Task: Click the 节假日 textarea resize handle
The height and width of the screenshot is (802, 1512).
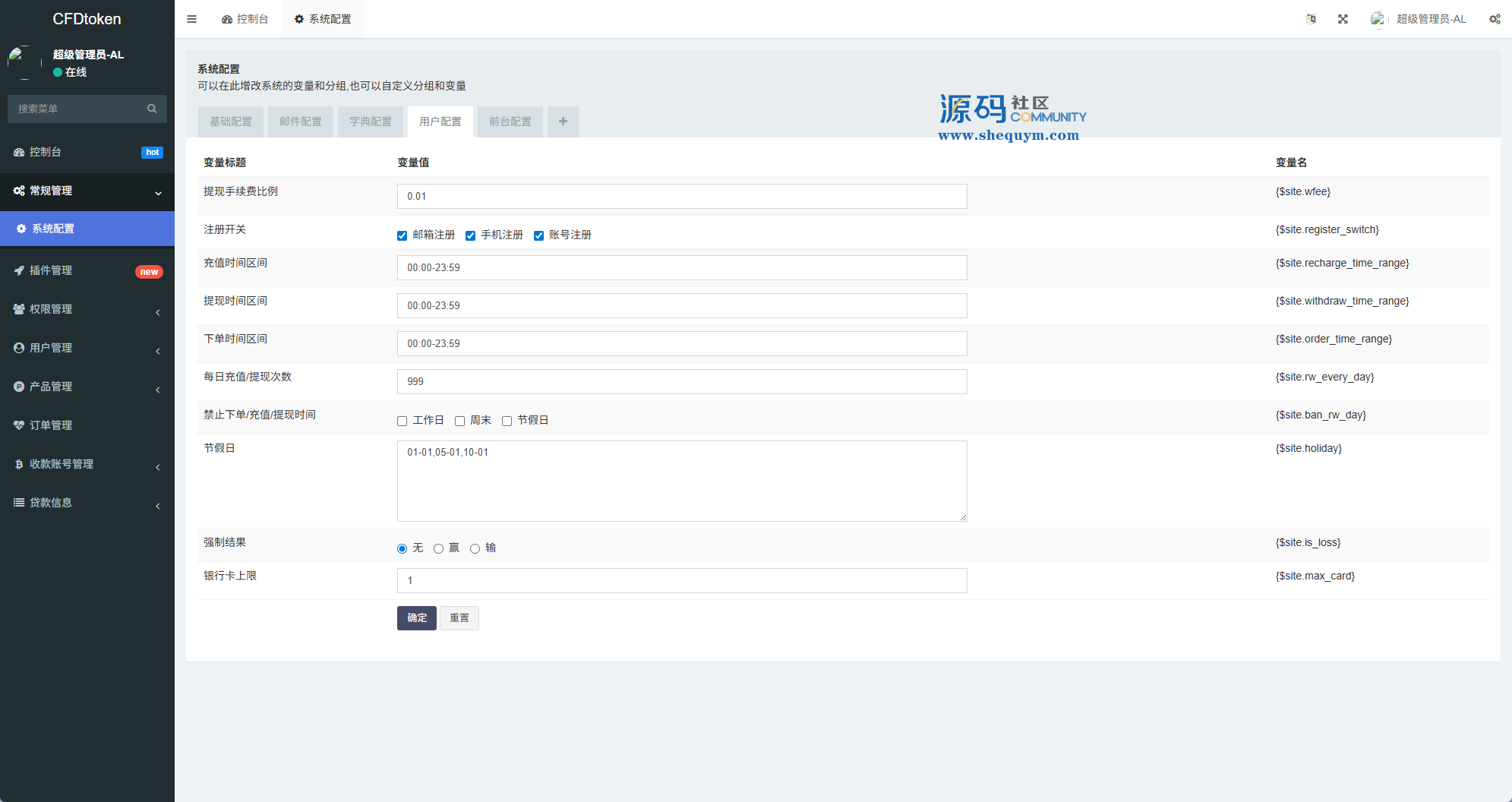Action: tap(963, 517)
